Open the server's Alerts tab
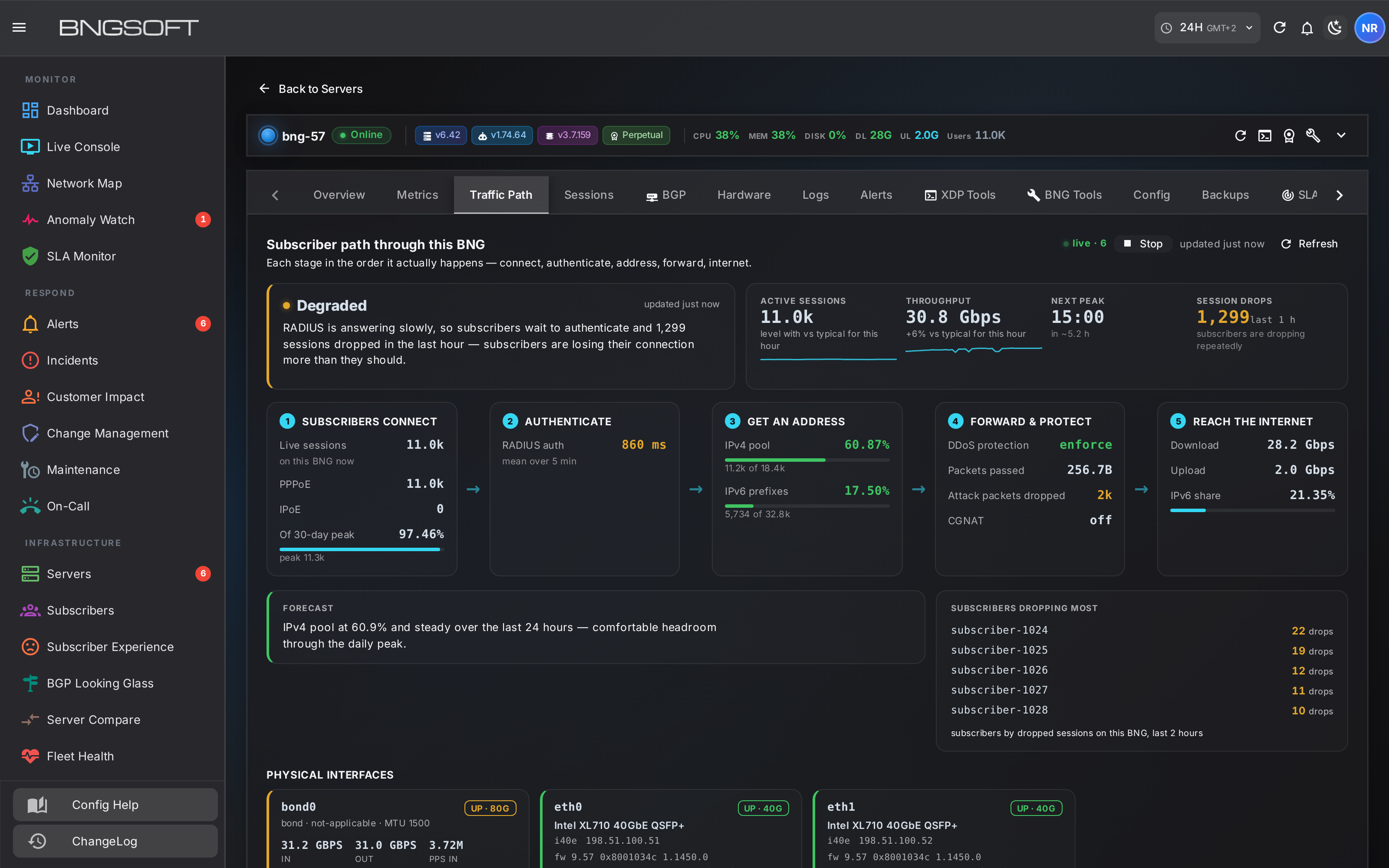 point(876,195)
